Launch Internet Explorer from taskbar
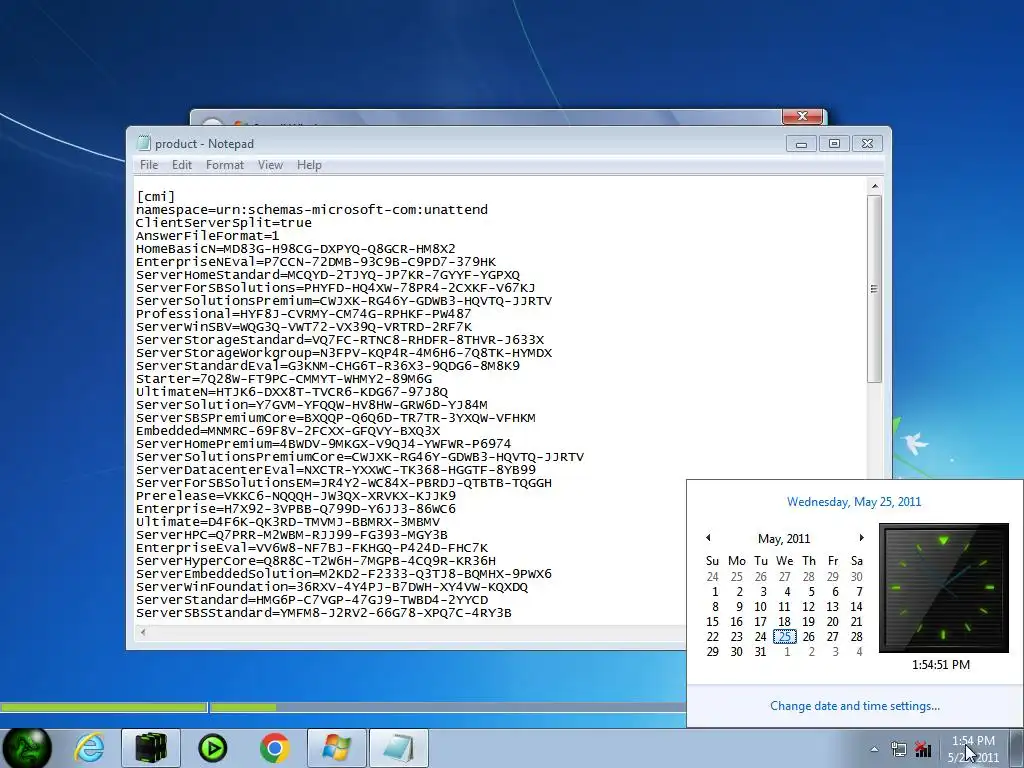This screenshot has width=1024, height=768. click(89, 748)
